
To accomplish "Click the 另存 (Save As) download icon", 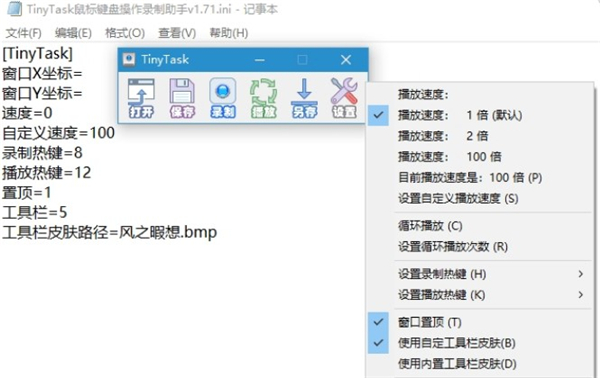I will click(x=304, y=98).
